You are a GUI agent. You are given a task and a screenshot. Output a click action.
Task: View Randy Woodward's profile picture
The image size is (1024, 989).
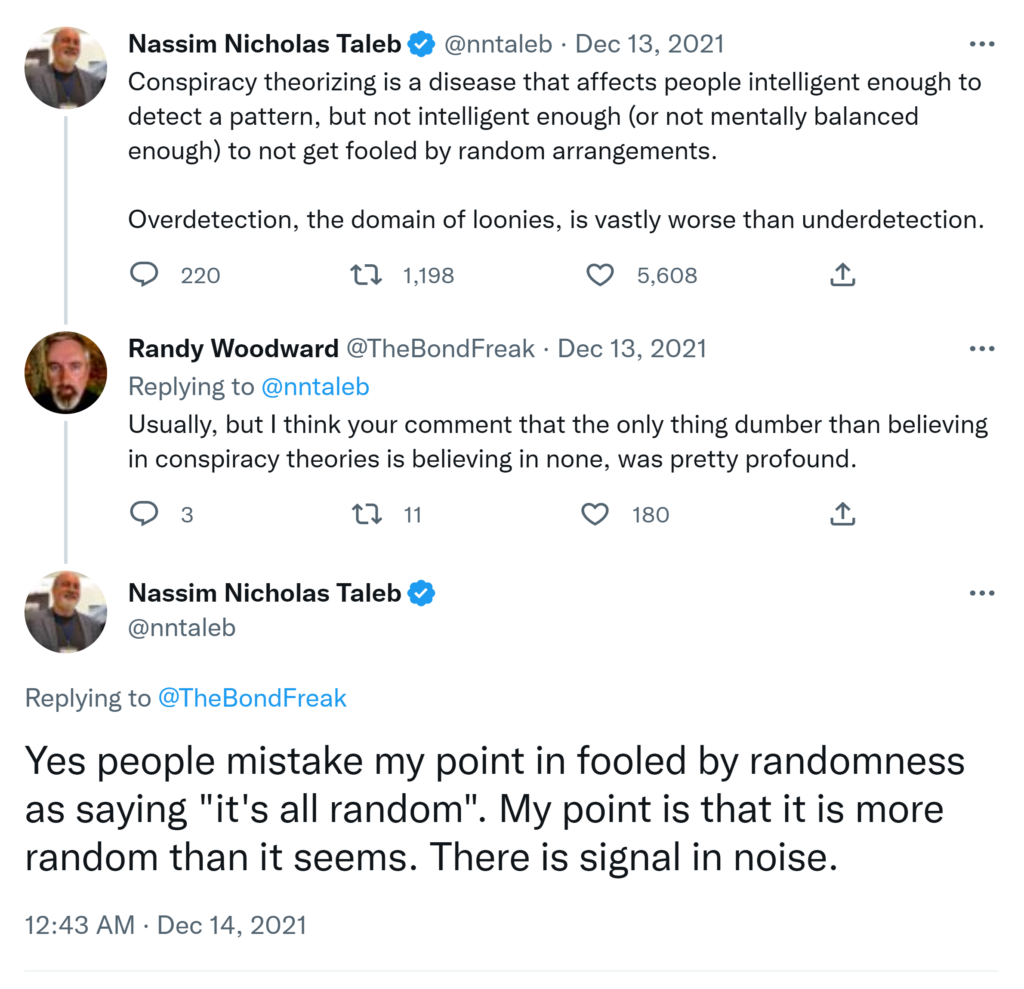point(65,372)
